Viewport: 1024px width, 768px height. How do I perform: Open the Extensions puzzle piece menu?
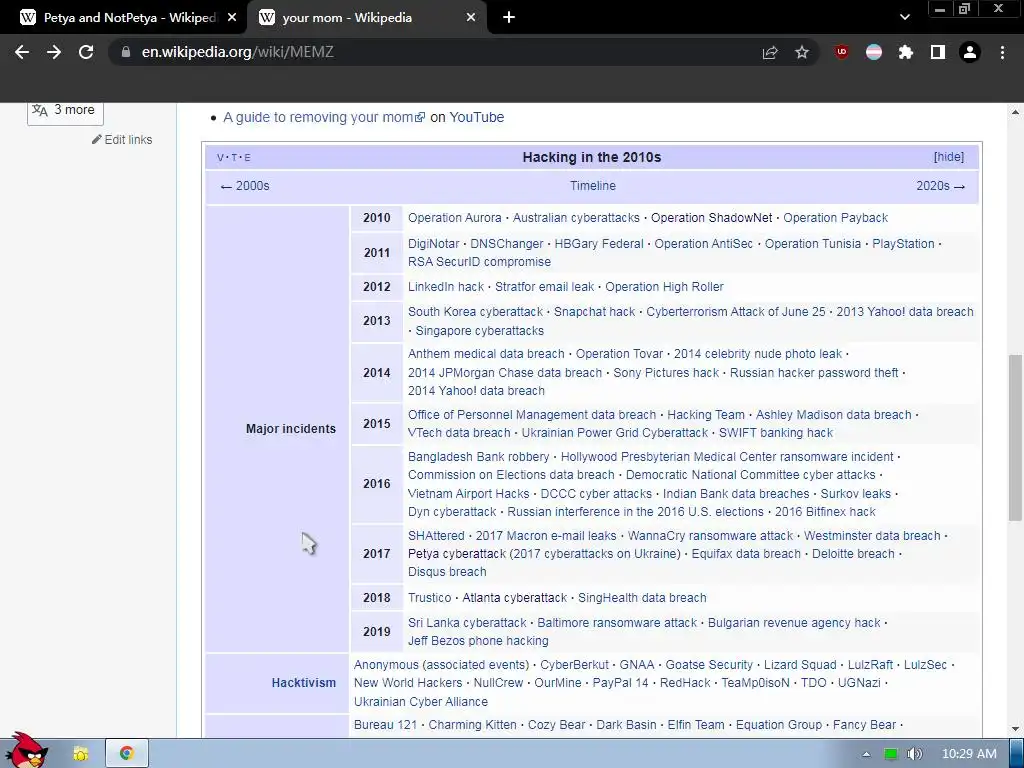[x=906, y=52]
